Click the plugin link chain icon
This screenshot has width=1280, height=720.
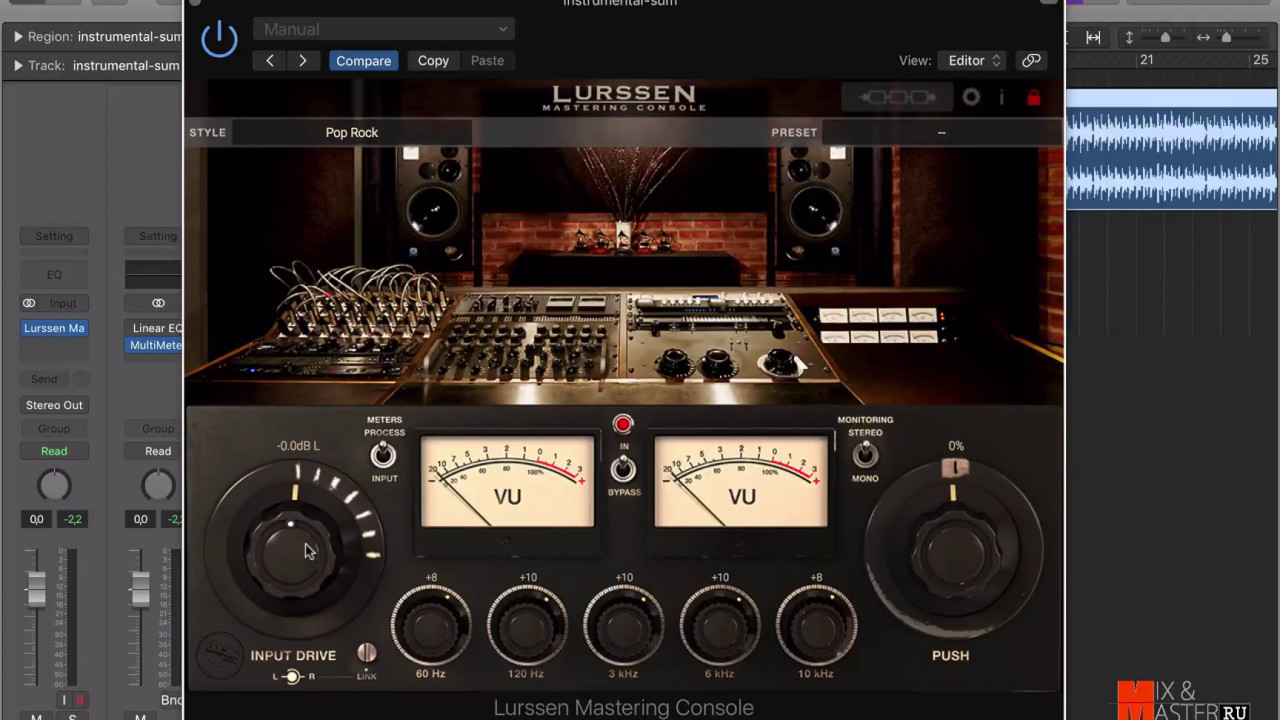point(1031,61)
